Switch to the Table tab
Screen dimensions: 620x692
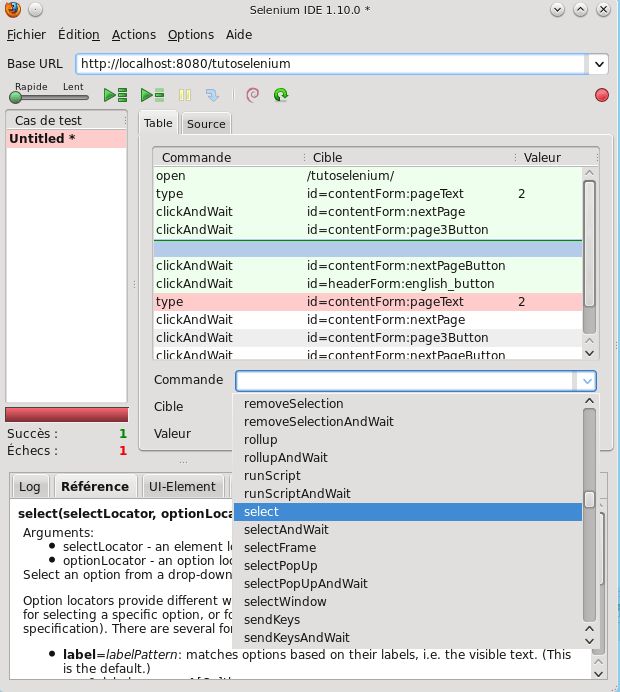(158, 123)
